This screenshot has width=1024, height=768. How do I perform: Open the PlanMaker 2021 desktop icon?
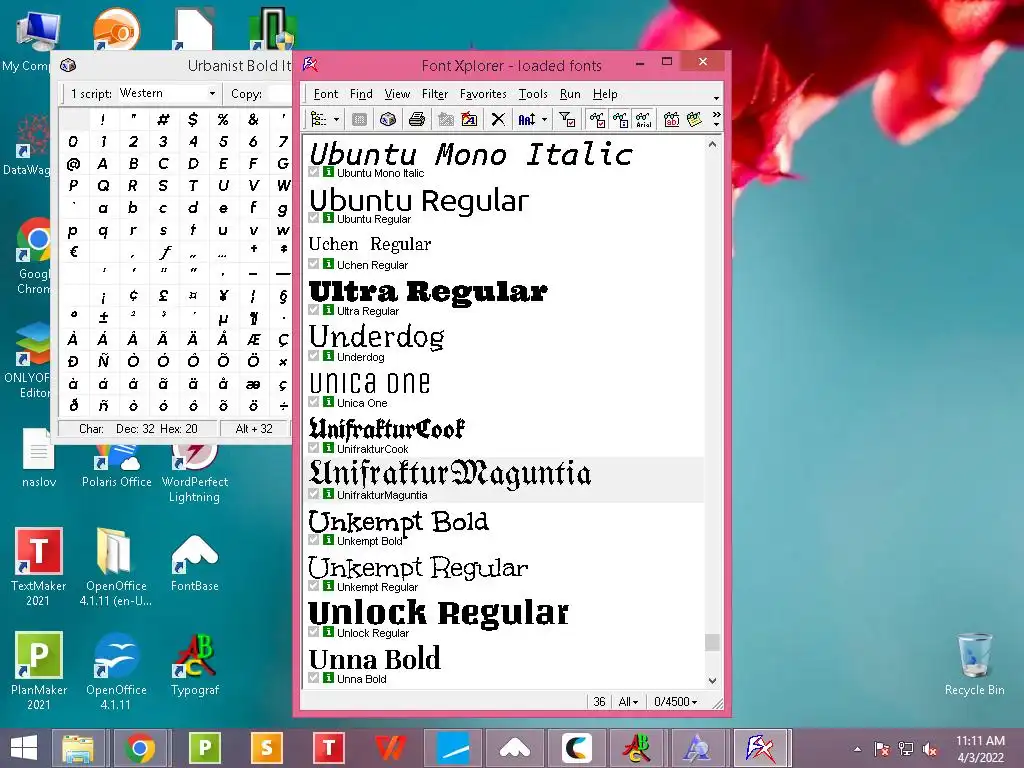point(39,671)
